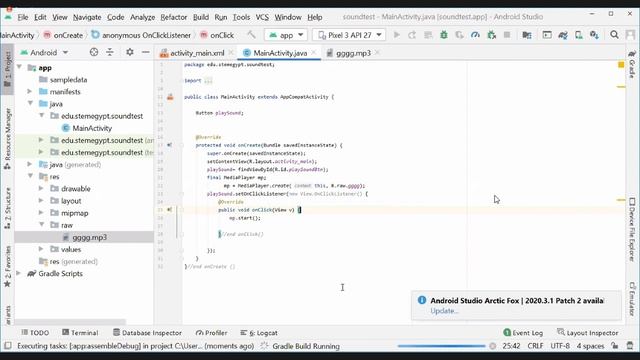Open the app run configuration dropdown

(x=286, y=35)
